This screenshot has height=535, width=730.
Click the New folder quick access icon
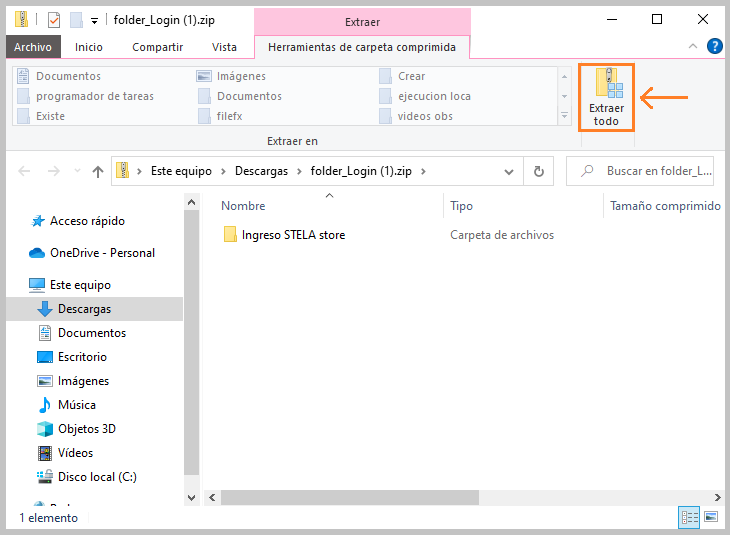pyautogui.click(x=76, y=20)
